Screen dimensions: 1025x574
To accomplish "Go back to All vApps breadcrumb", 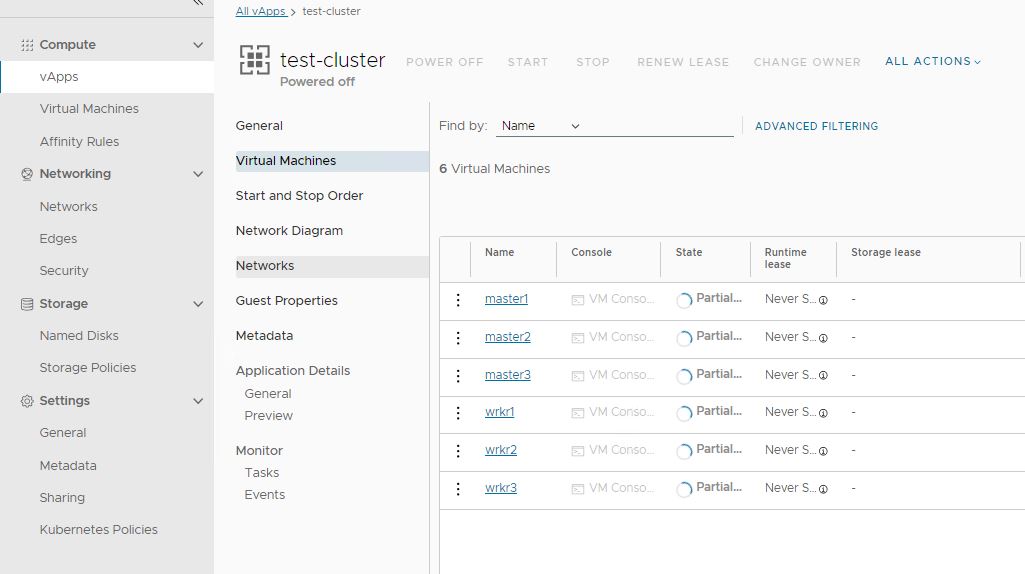I will tap(260, 12).
